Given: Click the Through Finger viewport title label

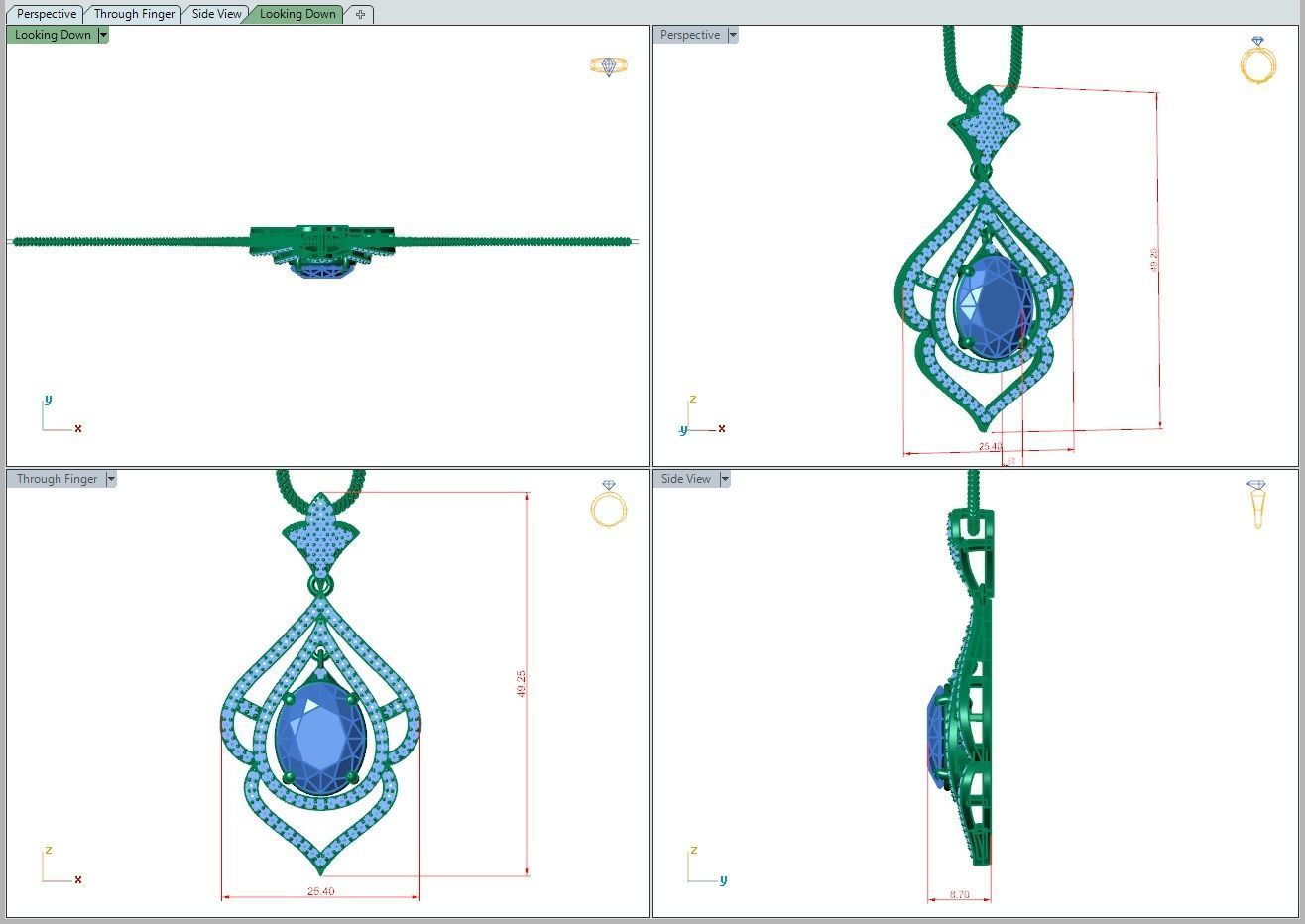Looking at the screenshot, I should pos(57,479).
